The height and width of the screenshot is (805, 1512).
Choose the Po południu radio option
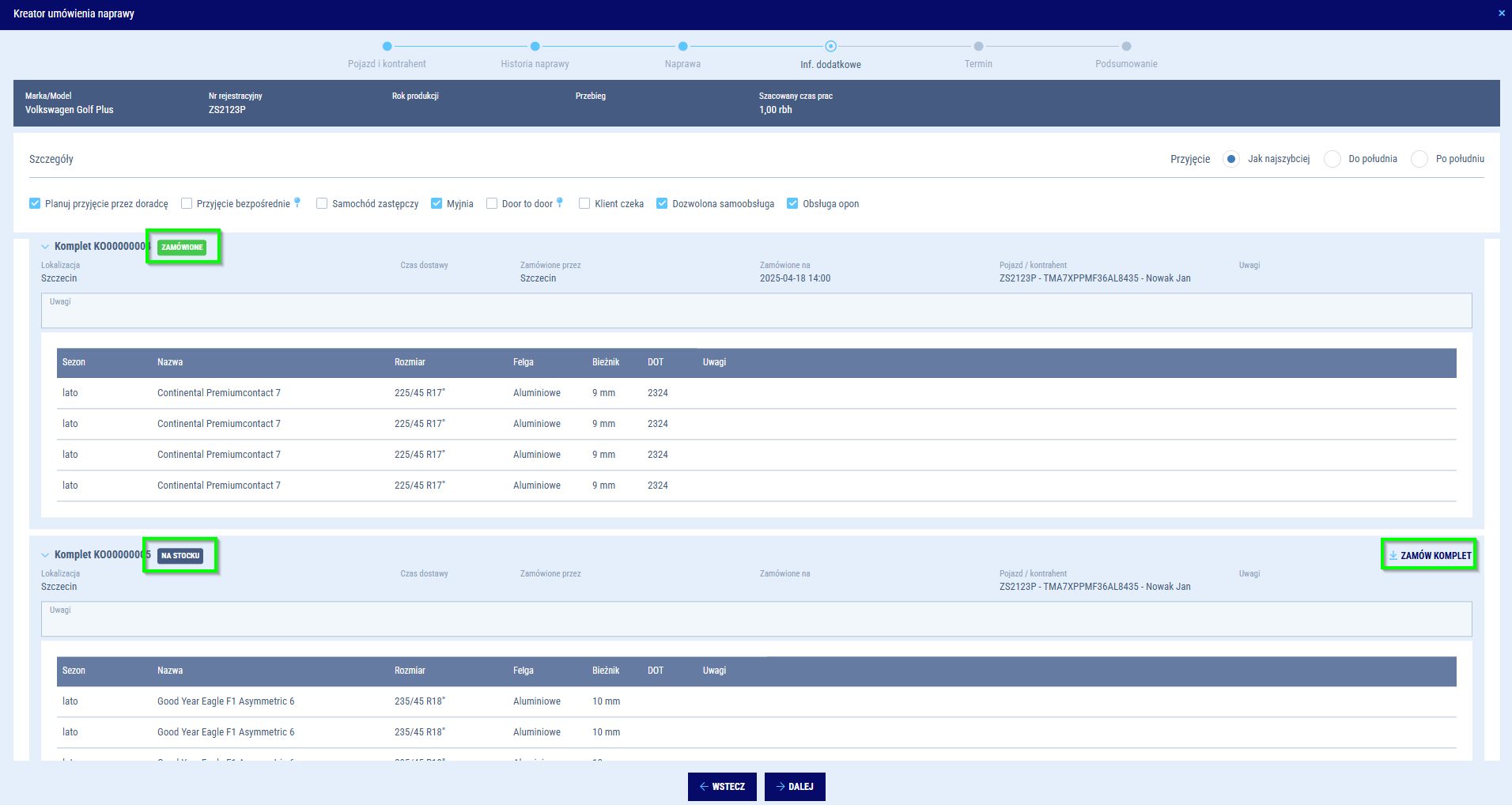coord(1419,159)
